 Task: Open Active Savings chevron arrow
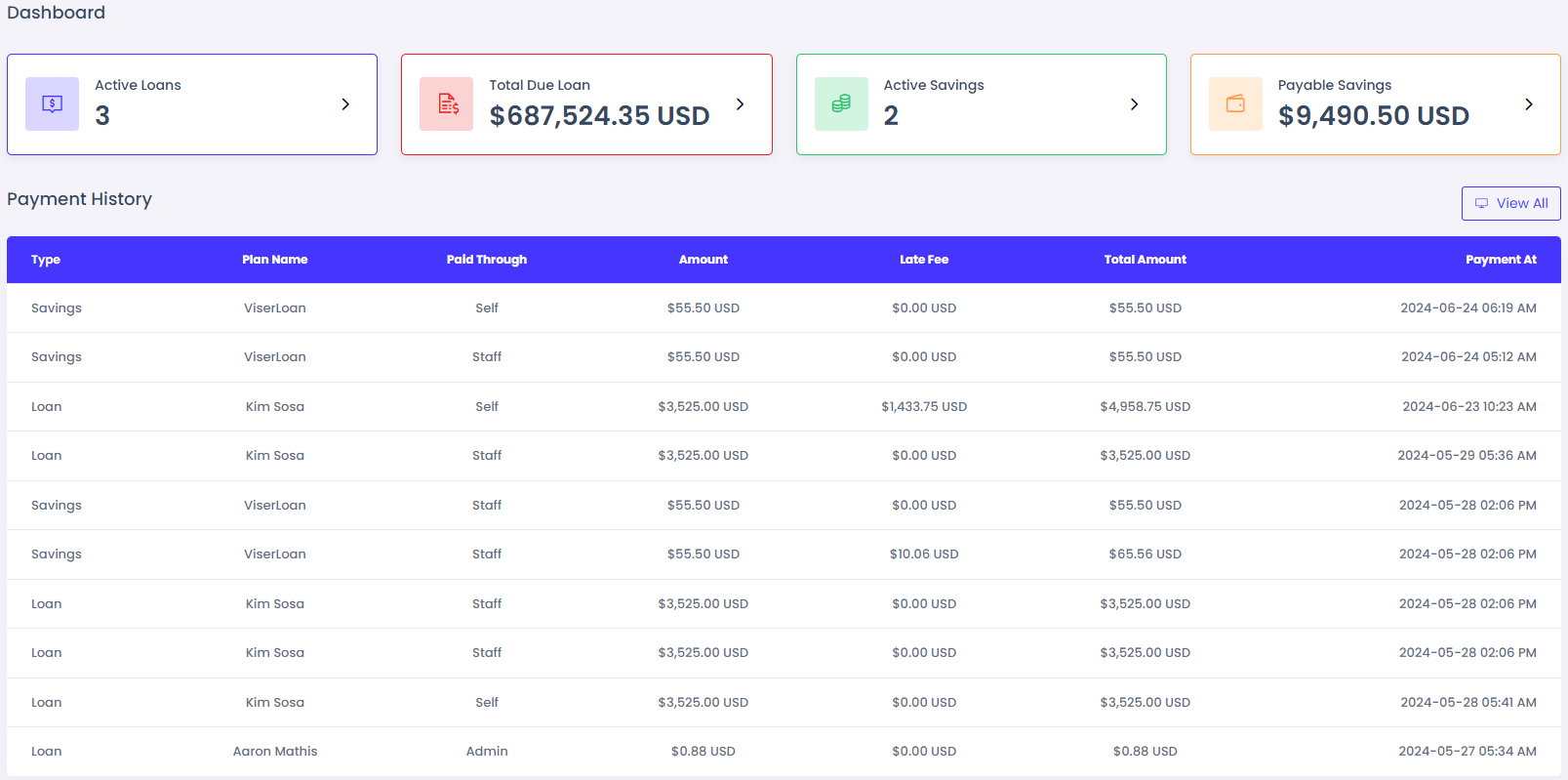[x=1134, y=104]
